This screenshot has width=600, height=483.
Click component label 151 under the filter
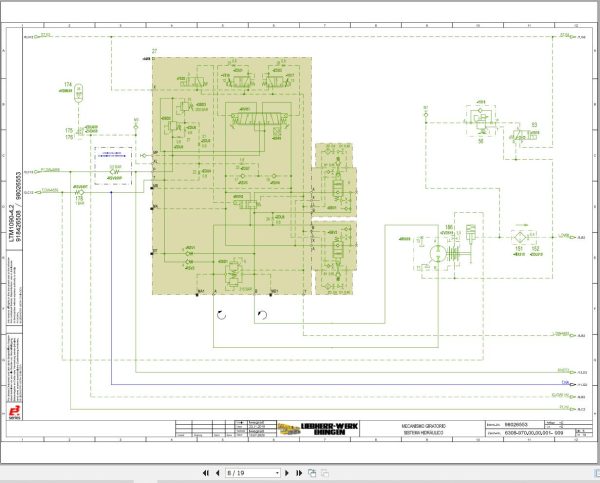click(519, 248)
